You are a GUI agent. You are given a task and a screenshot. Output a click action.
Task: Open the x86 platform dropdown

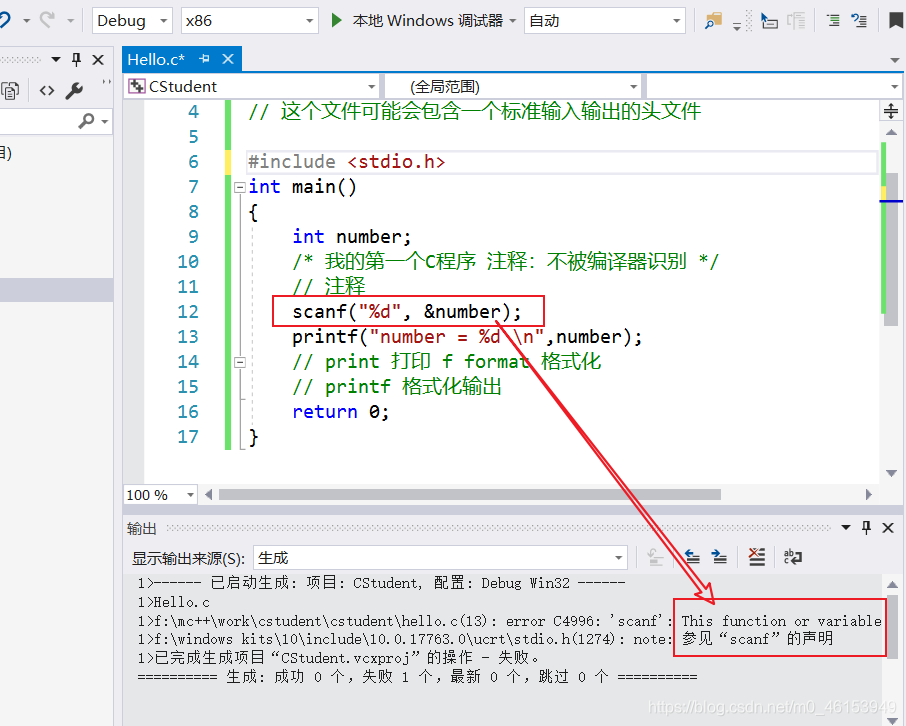click(250, 21)
